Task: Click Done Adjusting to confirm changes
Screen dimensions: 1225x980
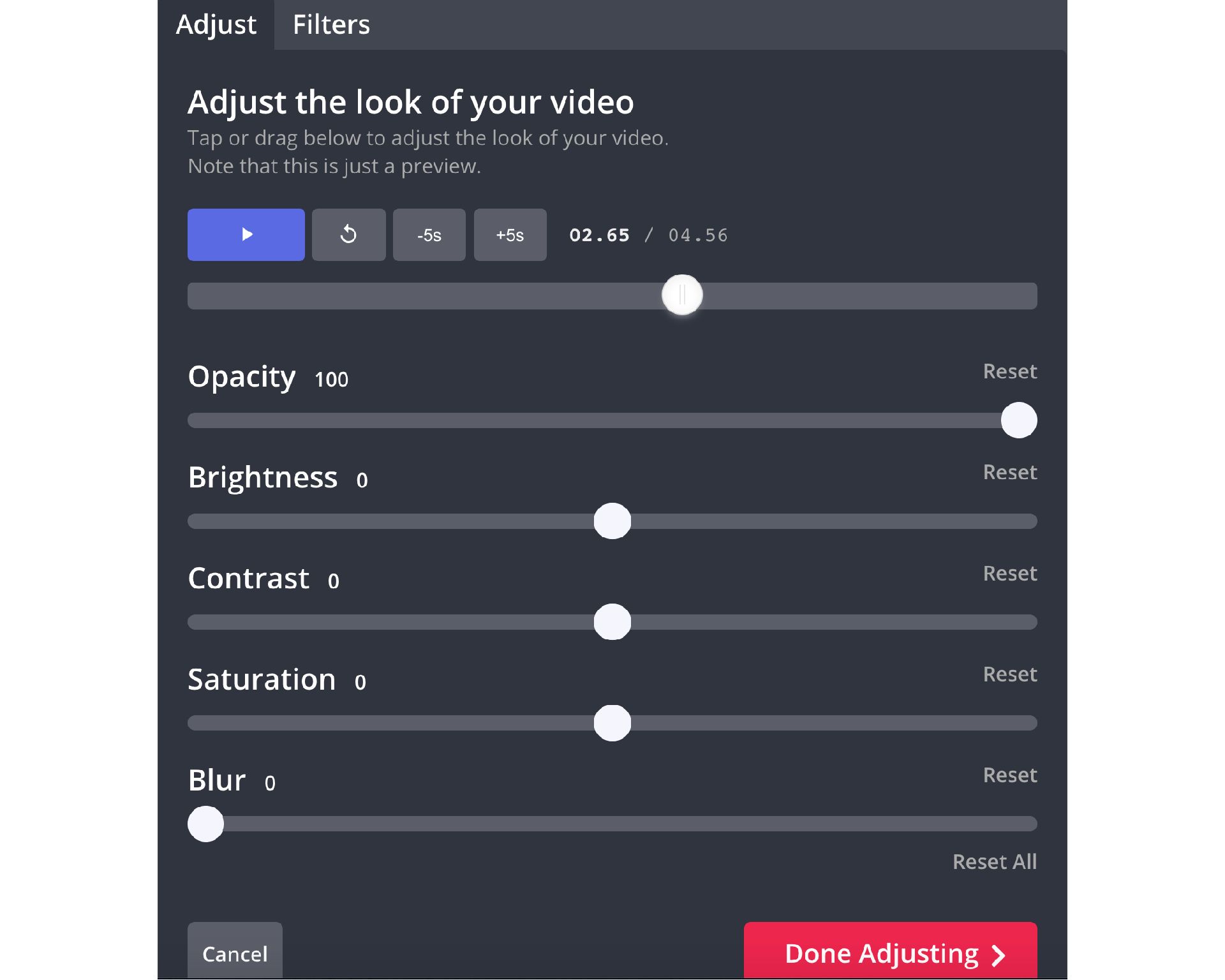Action: click(893, 951)
